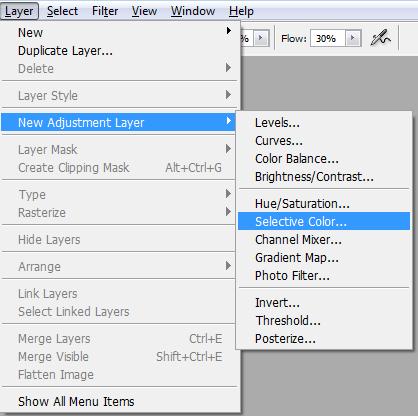
Task: Open the Help menu
Action: click(241, 11)
